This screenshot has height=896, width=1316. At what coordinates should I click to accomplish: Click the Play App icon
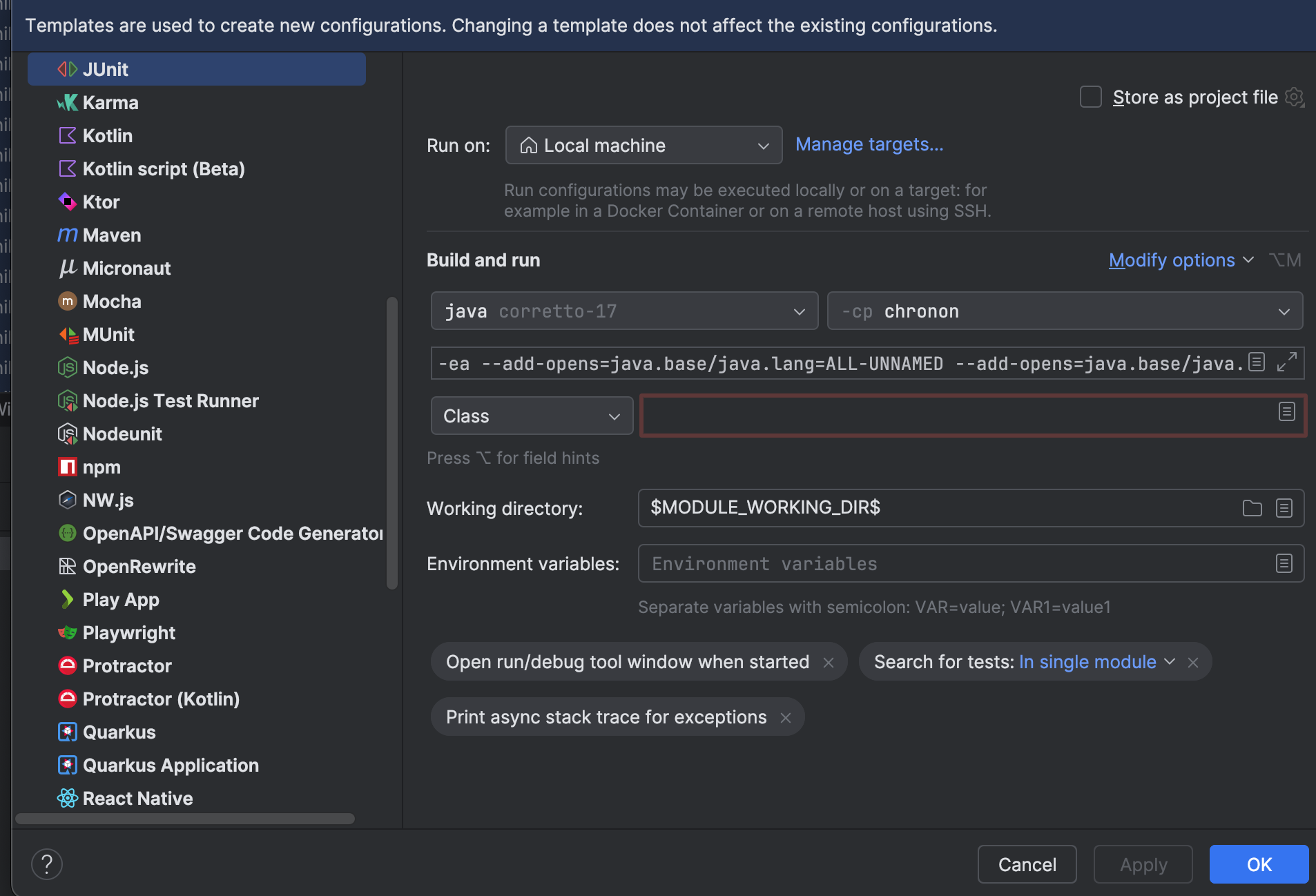[x=67, y=599]
